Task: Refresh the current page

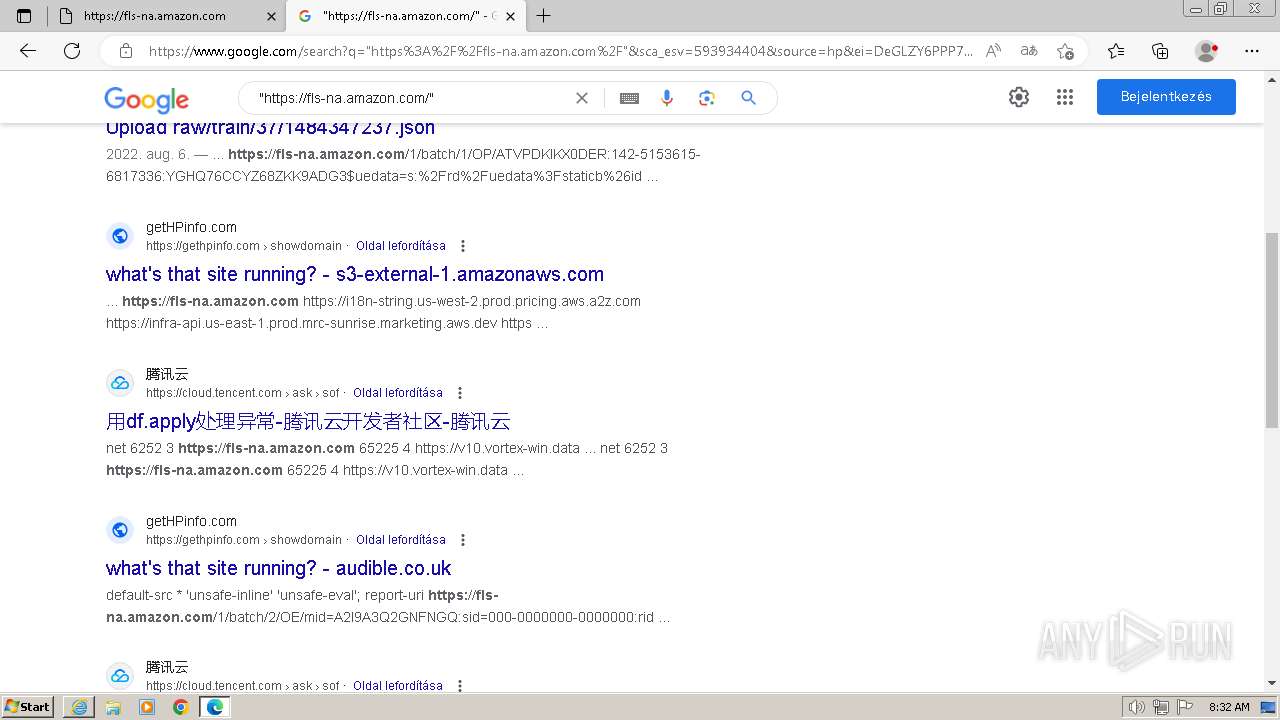Action: click(x=72, y=51)
